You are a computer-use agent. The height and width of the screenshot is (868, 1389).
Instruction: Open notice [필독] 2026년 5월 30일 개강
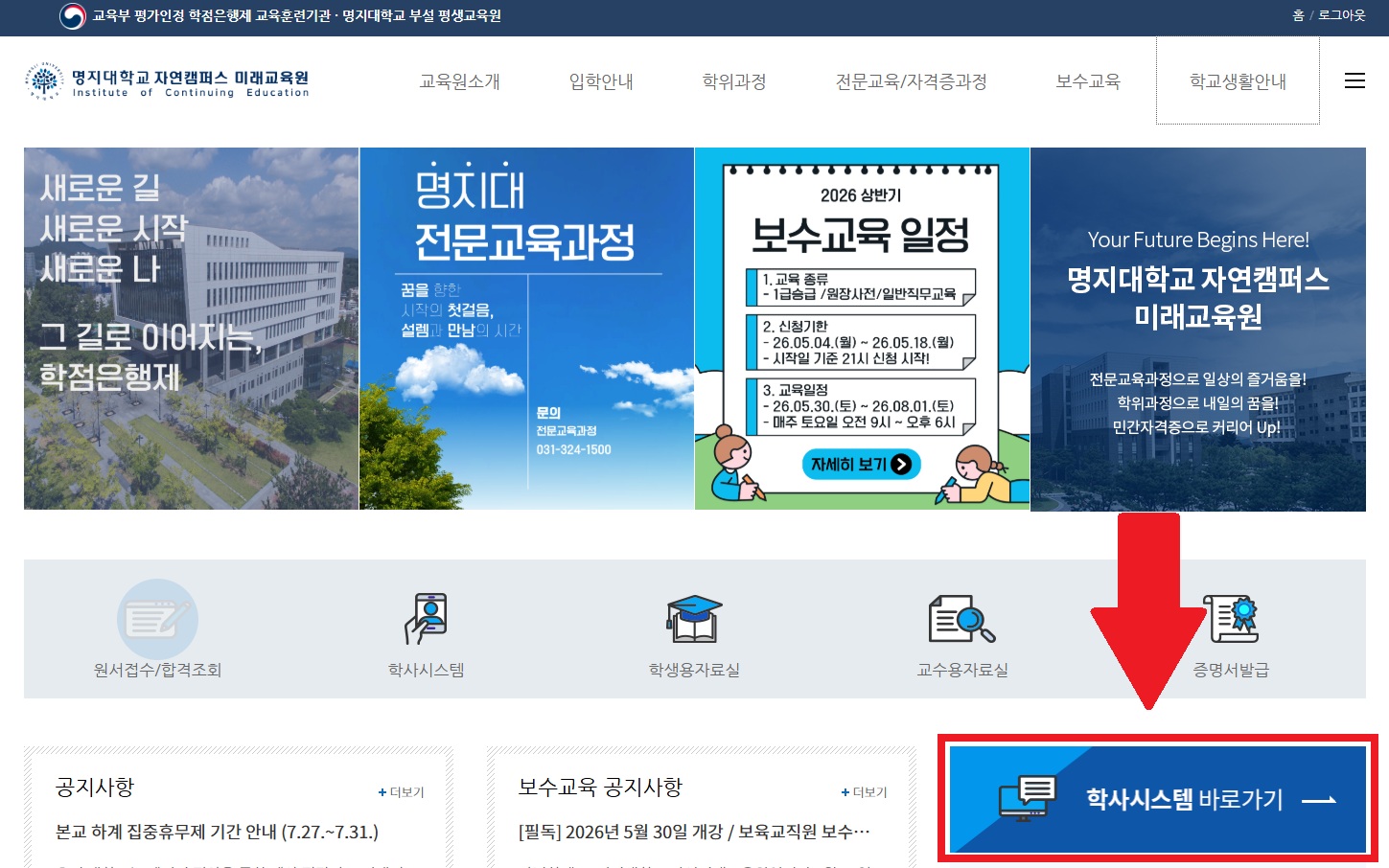point(694,832)
